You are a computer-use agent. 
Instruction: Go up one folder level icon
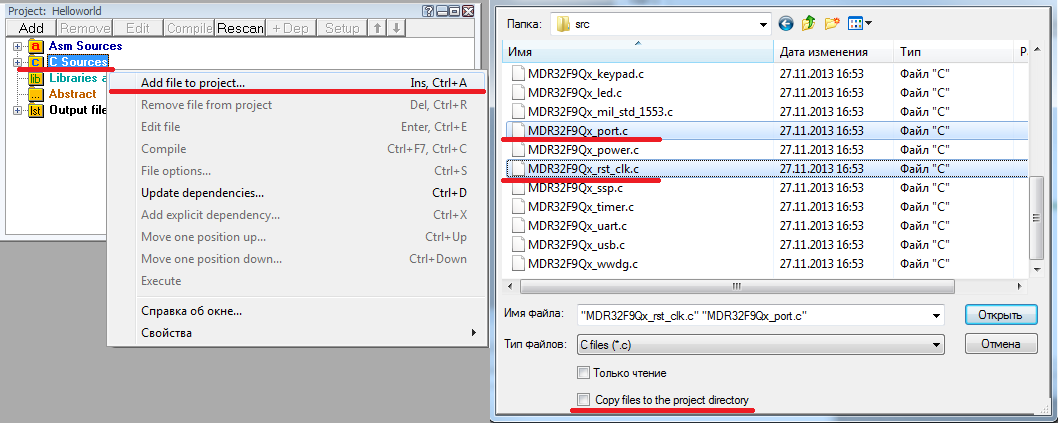pos(808,22)
